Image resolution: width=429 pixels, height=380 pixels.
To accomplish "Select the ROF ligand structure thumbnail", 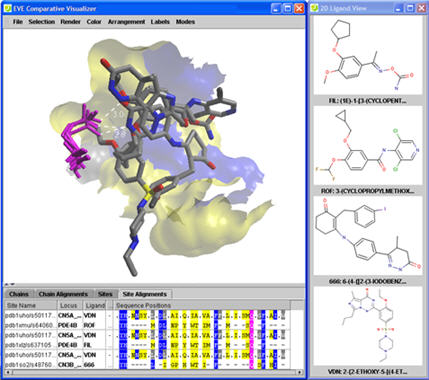I will pos(367,147).
